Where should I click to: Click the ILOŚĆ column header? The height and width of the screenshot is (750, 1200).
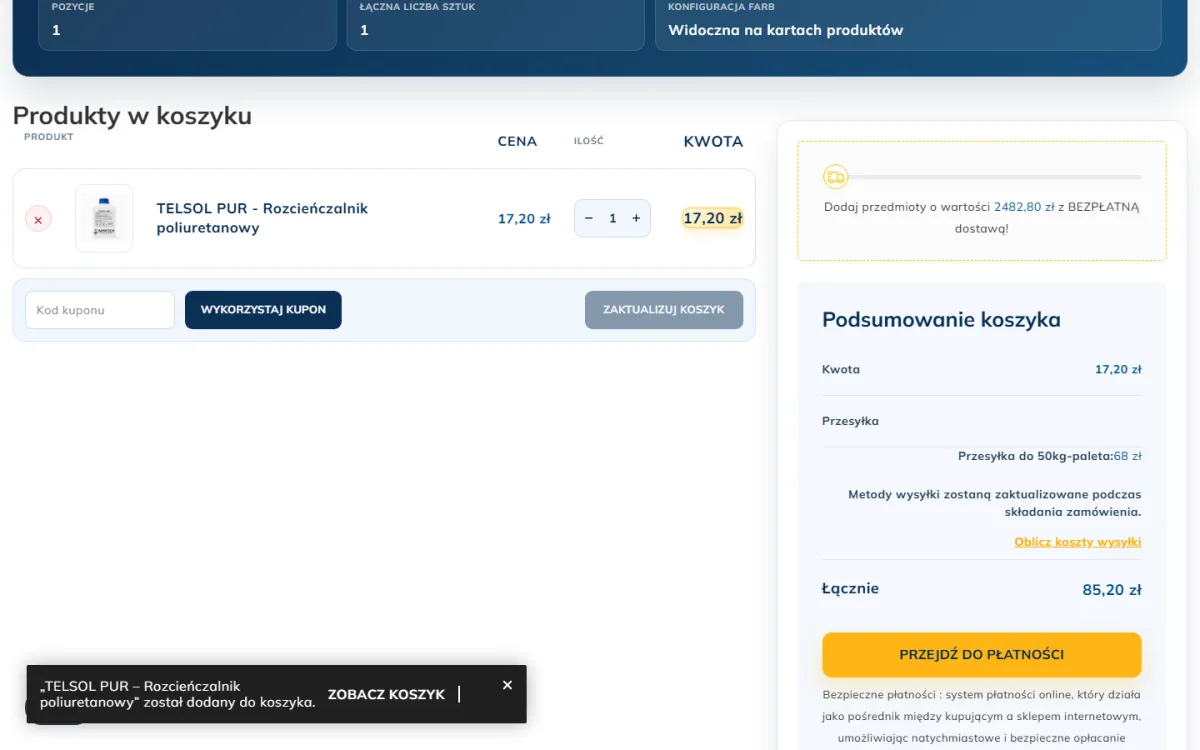click(589, 141)
